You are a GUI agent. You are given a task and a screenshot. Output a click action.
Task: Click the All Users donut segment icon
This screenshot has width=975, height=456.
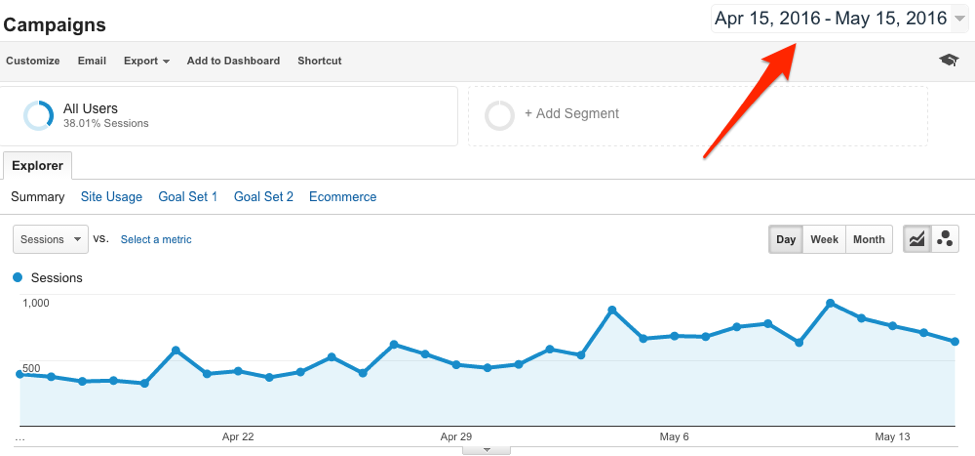(39, 116)
